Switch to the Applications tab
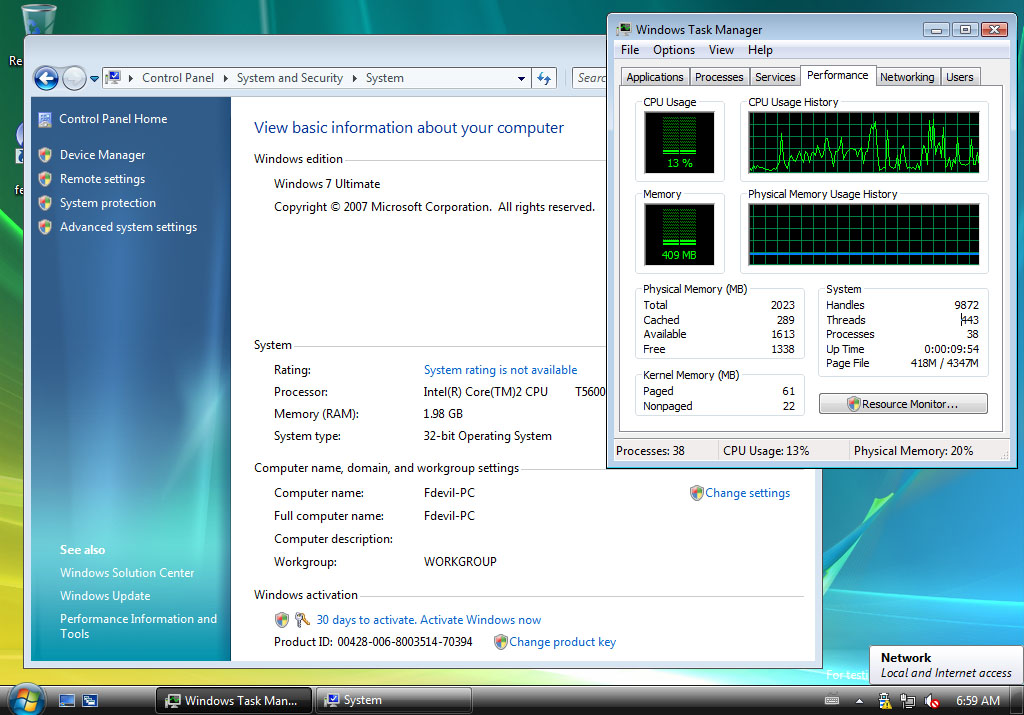1024x715 pixels. coord(654,77)
